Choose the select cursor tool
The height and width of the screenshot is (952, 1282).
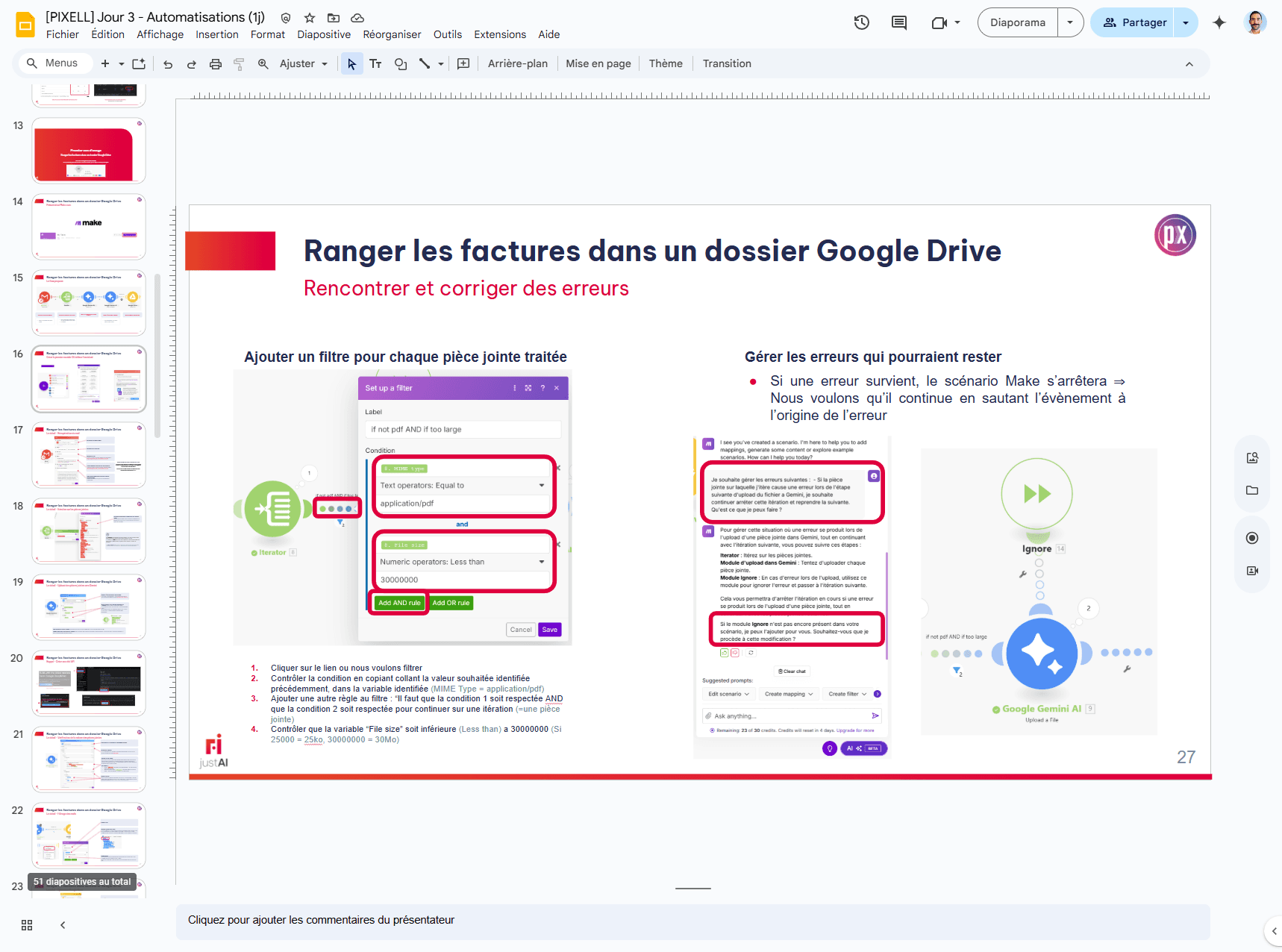[351, 64]
